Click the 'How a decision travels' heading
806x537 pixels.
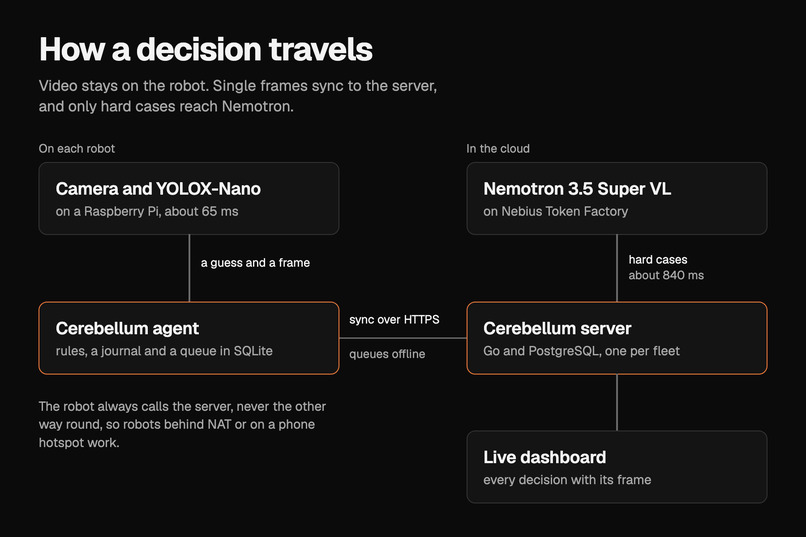coord(206,49)
